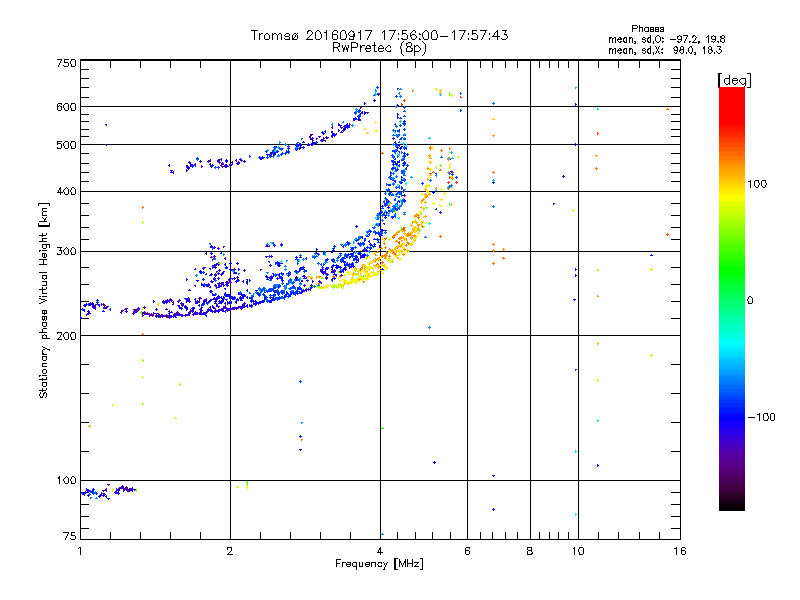Click the blue E-layer echo cluster below 100 km
The width and height of the screenshot is (800, 600).
[x=110, y=491]
